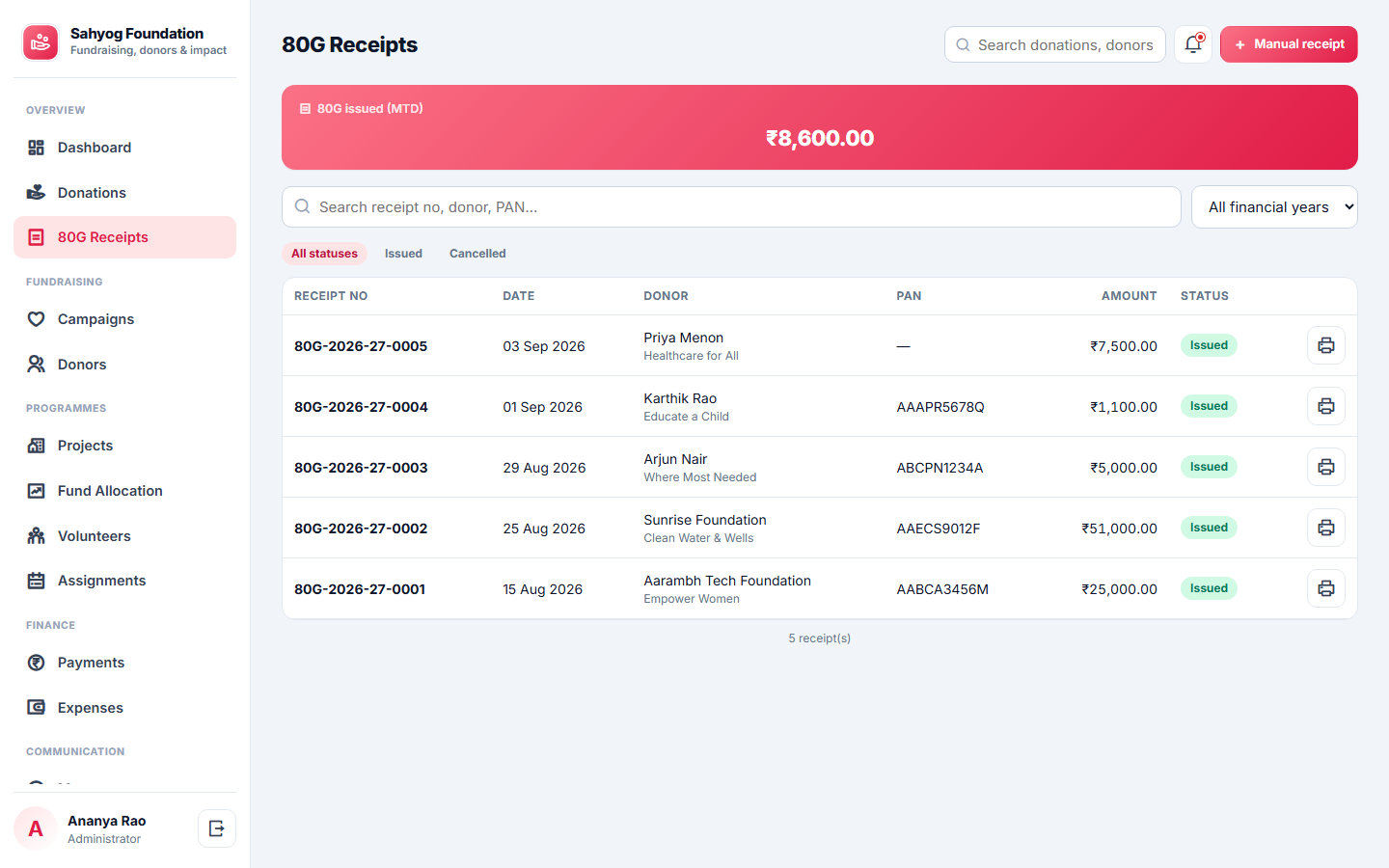This screenshot has height=868, width=1389.
Task: Print receipt 80G-2026-27-0004
Action: coord(1326,406)
